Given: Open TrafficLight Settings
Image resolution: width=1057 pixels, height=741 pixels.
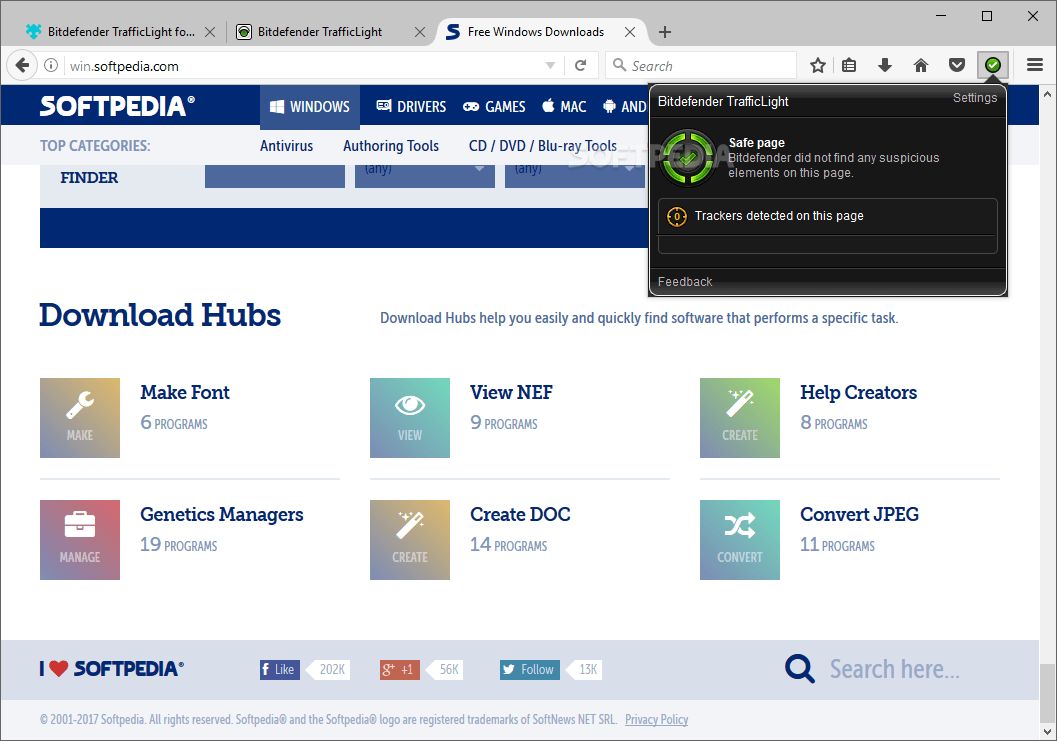Looking at the screenshot, I should click(975, 97).
